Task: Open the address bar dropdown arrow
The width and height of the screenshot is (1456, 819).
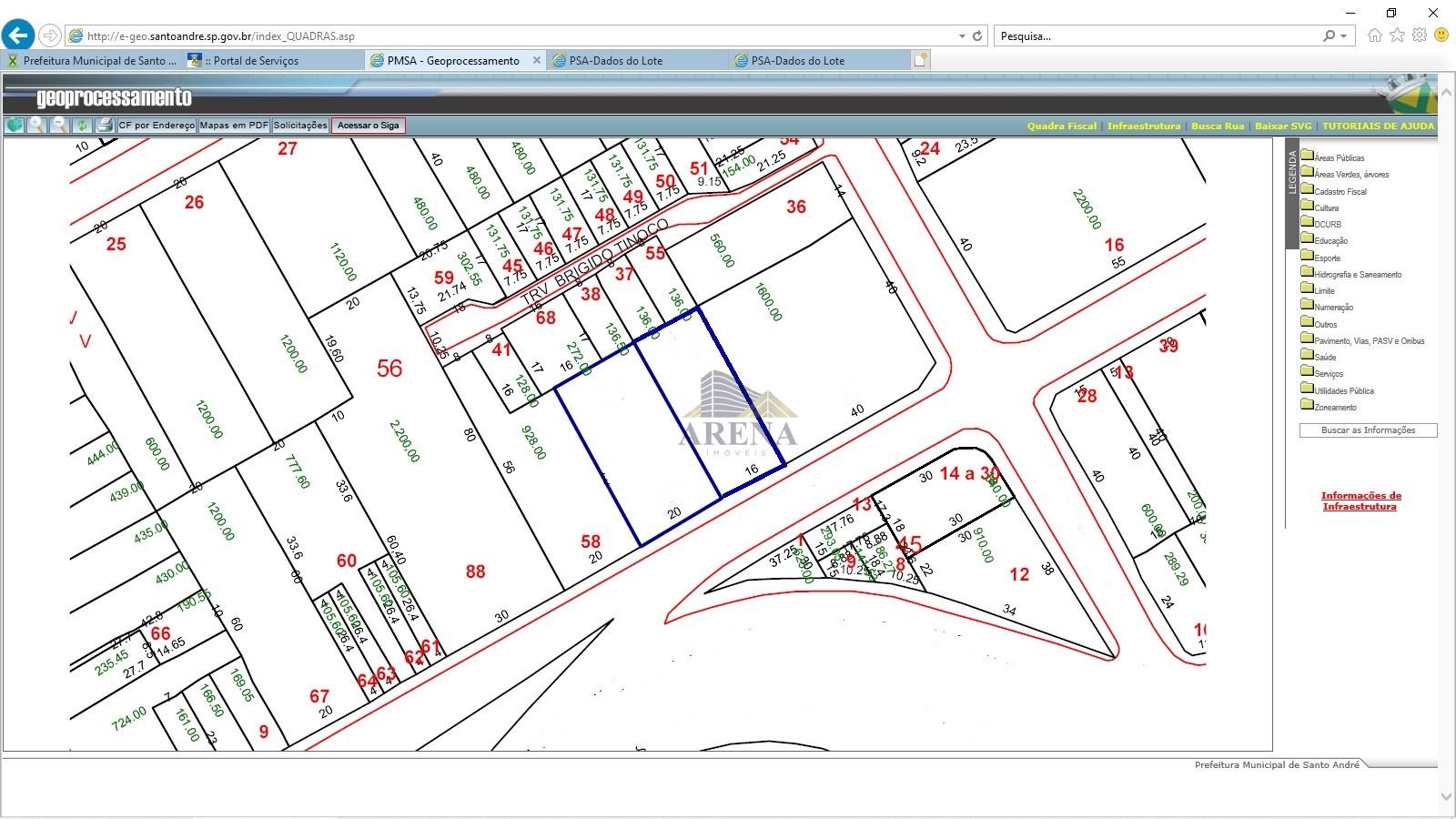Action: click(x=962, y=36)
